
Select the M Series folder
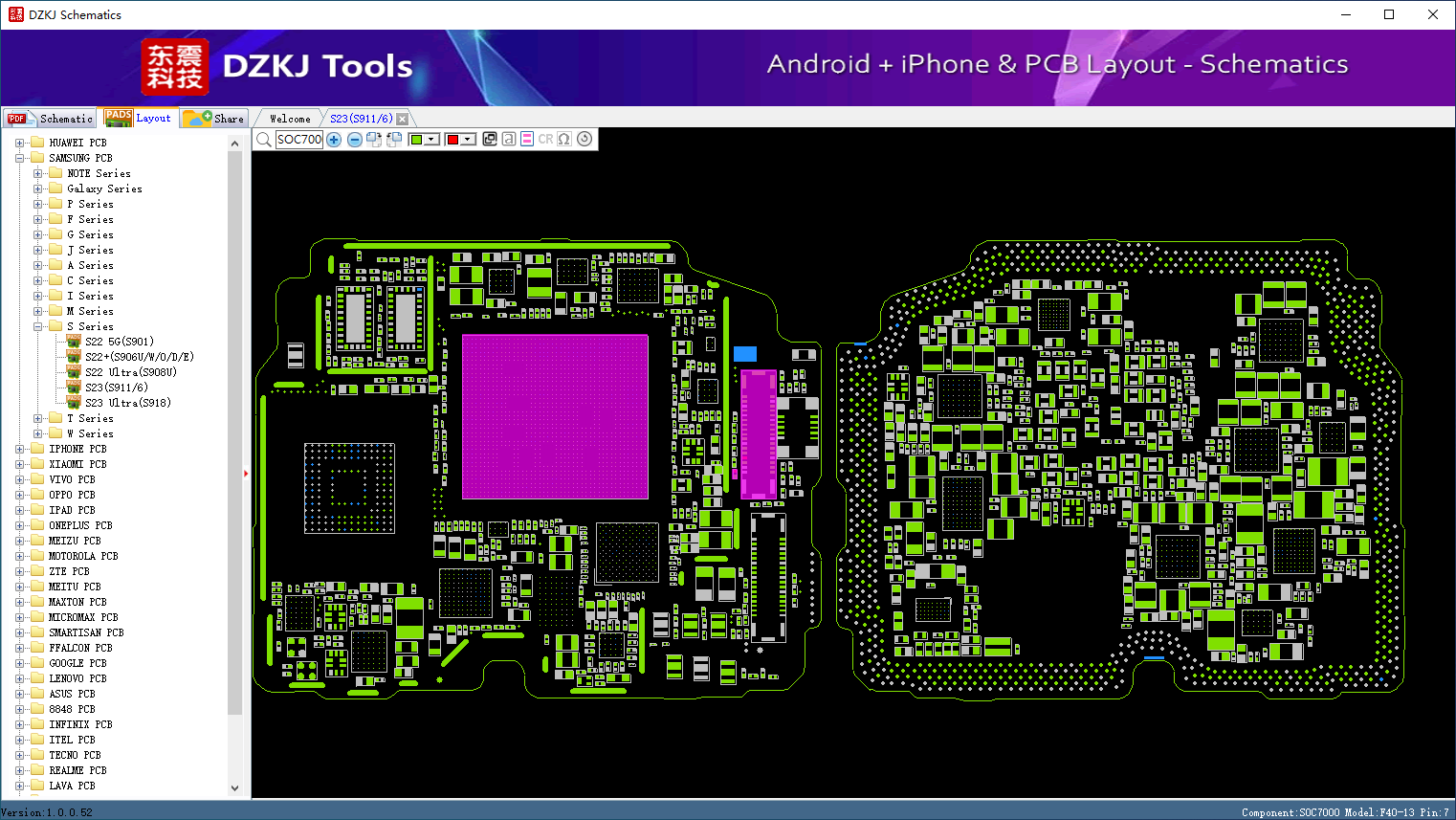(90, 311)
